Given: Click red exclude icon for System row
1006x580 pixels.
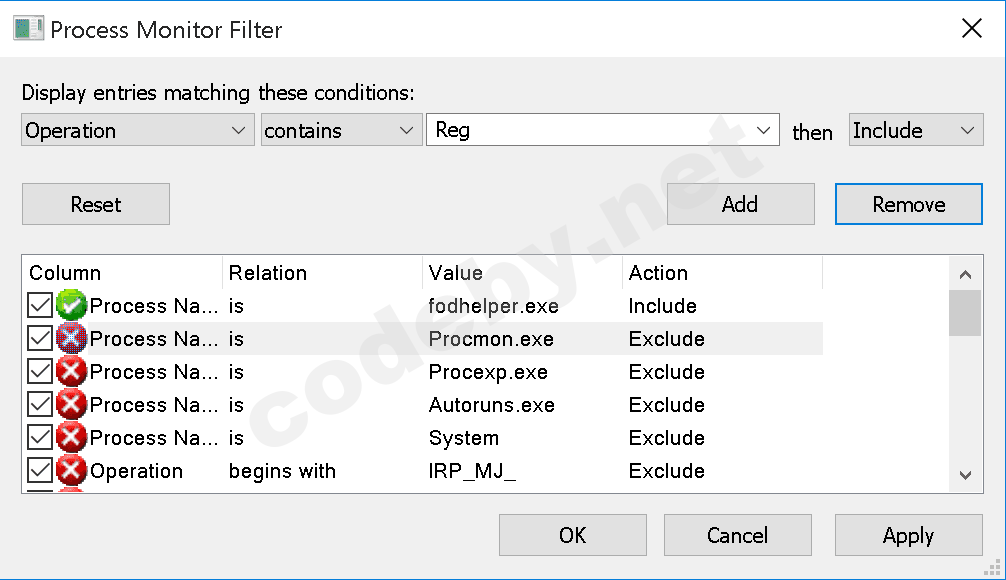Looking at the screenshot, I should [71, 438].
